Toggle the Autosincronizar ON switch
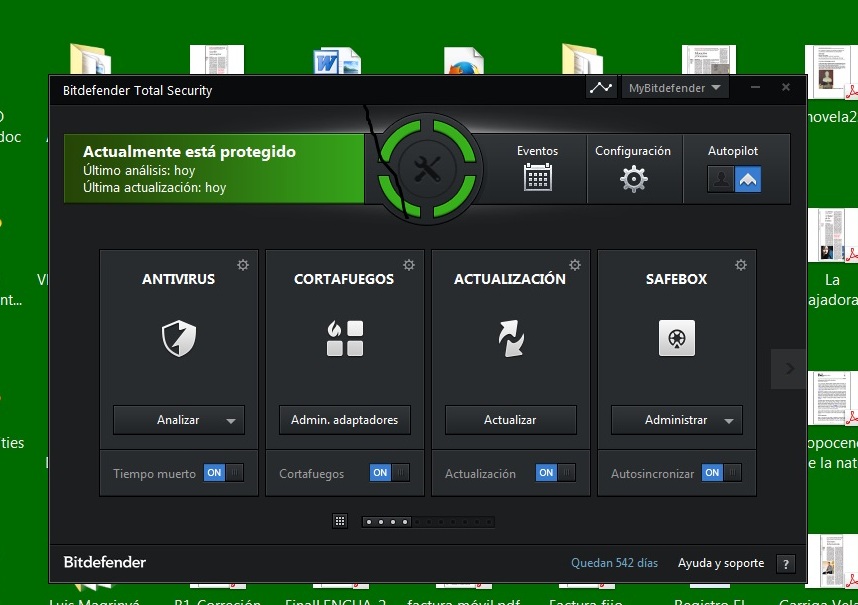This screenshot has height=605, width=858. coord(721,473)
